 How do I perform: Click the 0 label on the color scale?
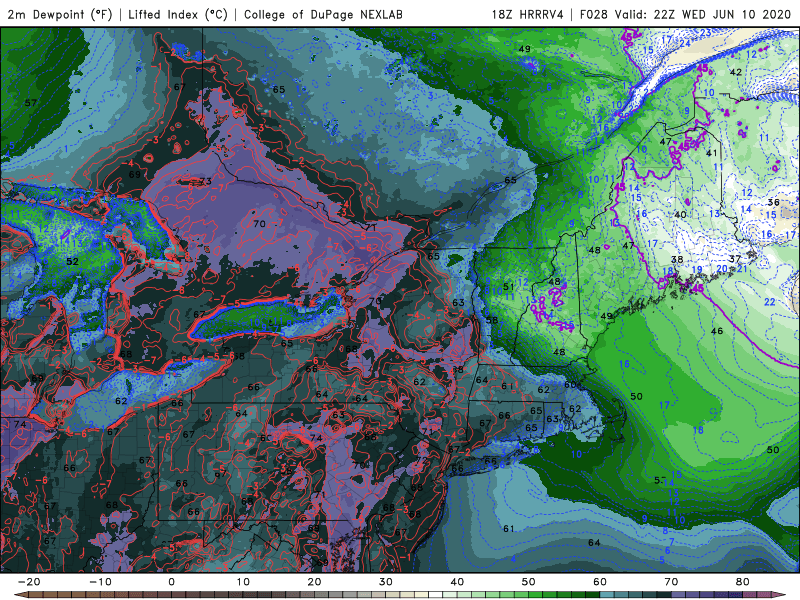[x=171, y=582]
